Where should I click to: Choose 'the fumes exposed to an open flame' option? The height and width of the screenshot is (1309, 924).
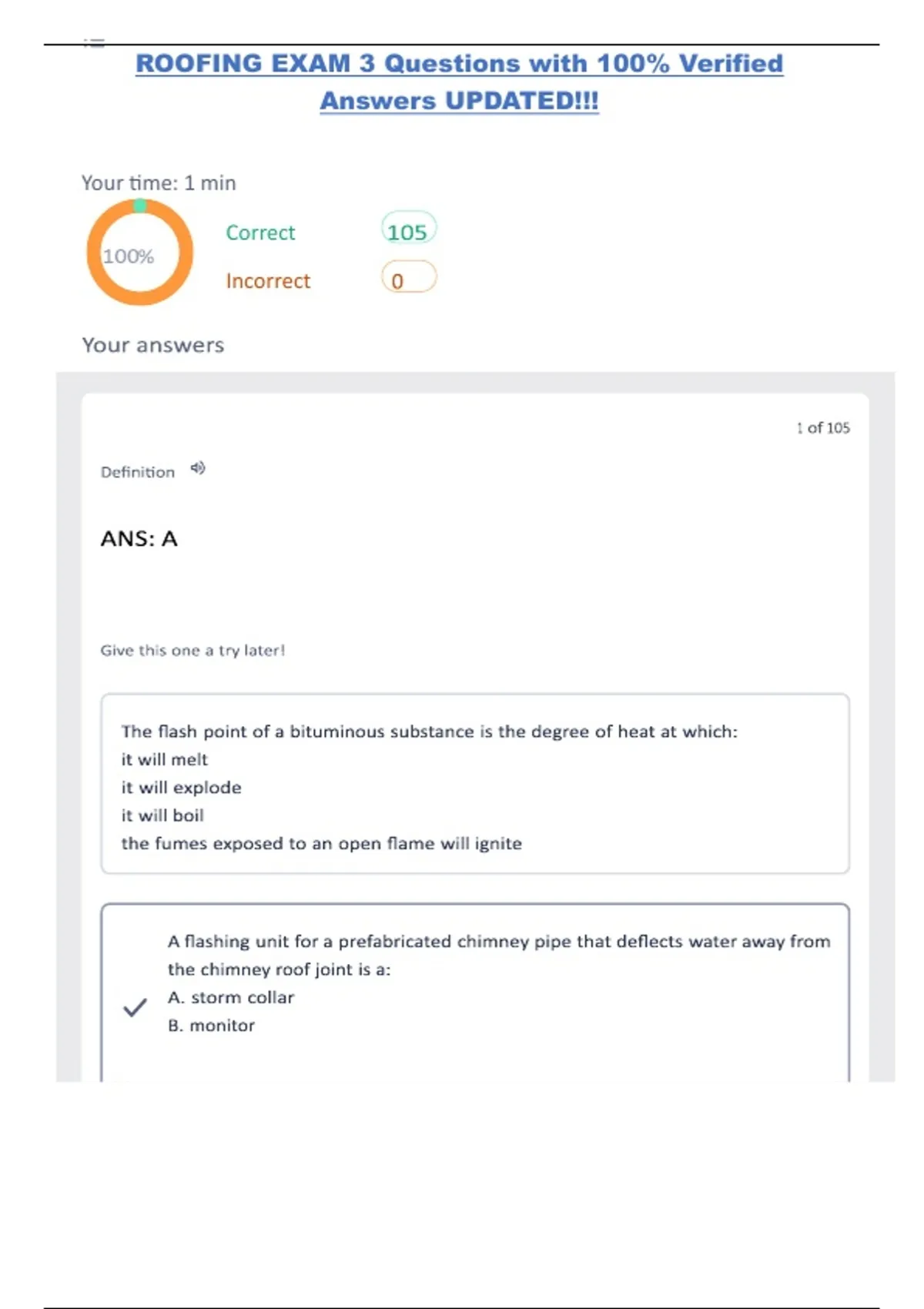[321, 844]
